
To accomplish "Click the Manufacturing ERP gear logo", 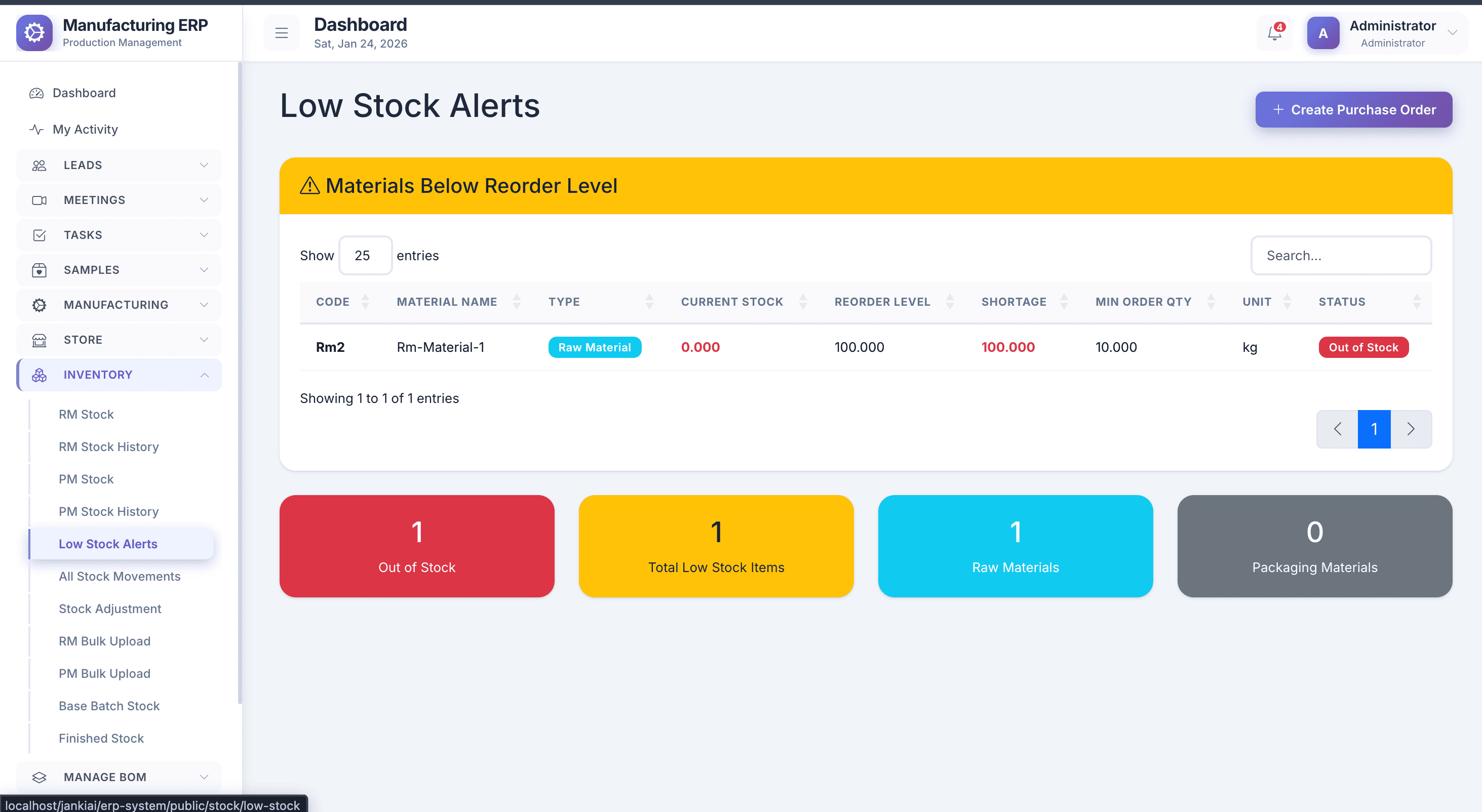I will [34, 33].
